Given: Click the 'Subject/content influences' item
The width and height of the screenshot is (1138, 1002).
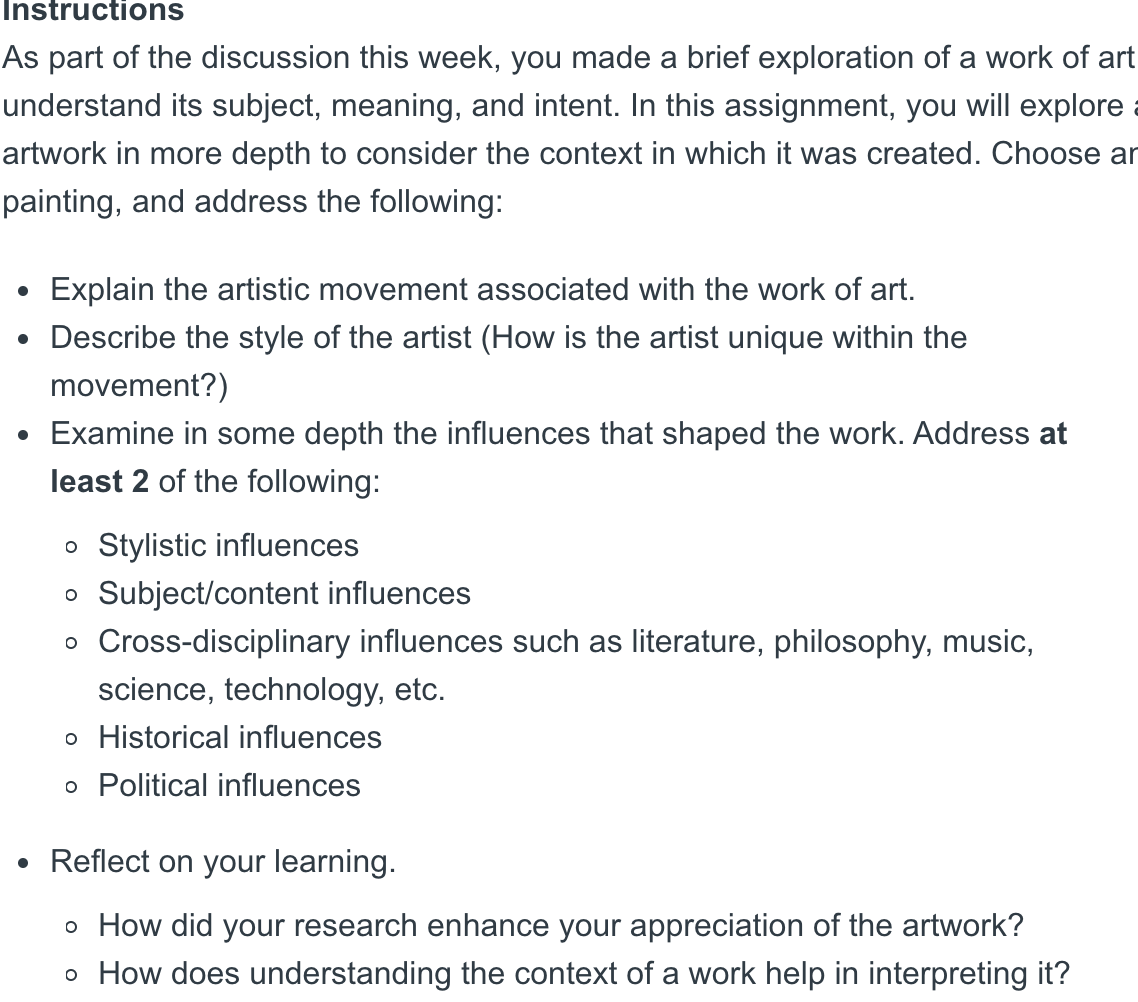Looking at the screenshot, I should [284, 594].
